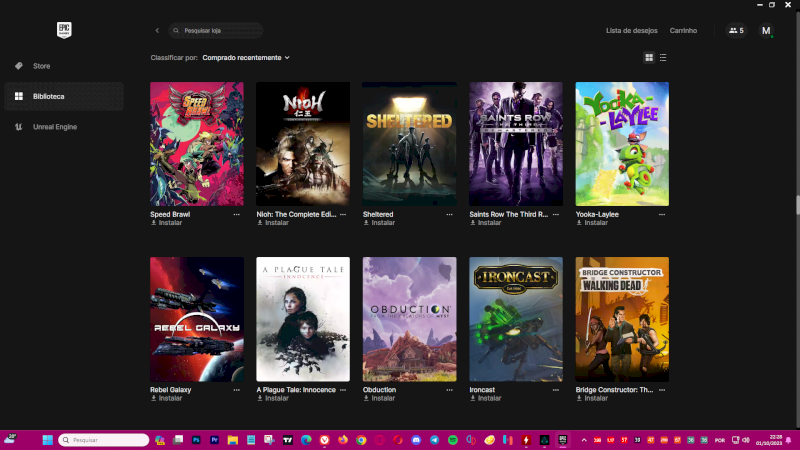The image size is (800, 450).
Task: Expand the Comprado recentemente sort dropdown
Action: pyautogui.click(x=245, y=58)
